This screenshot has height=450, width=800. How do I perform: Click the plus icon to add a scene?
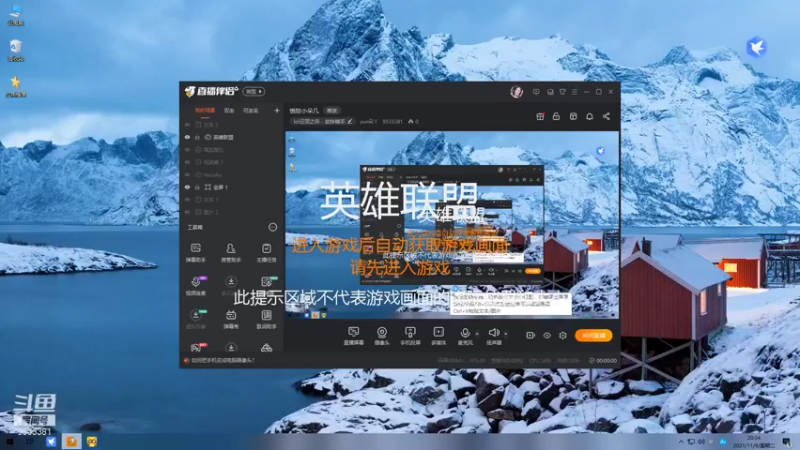coord(277,110)
